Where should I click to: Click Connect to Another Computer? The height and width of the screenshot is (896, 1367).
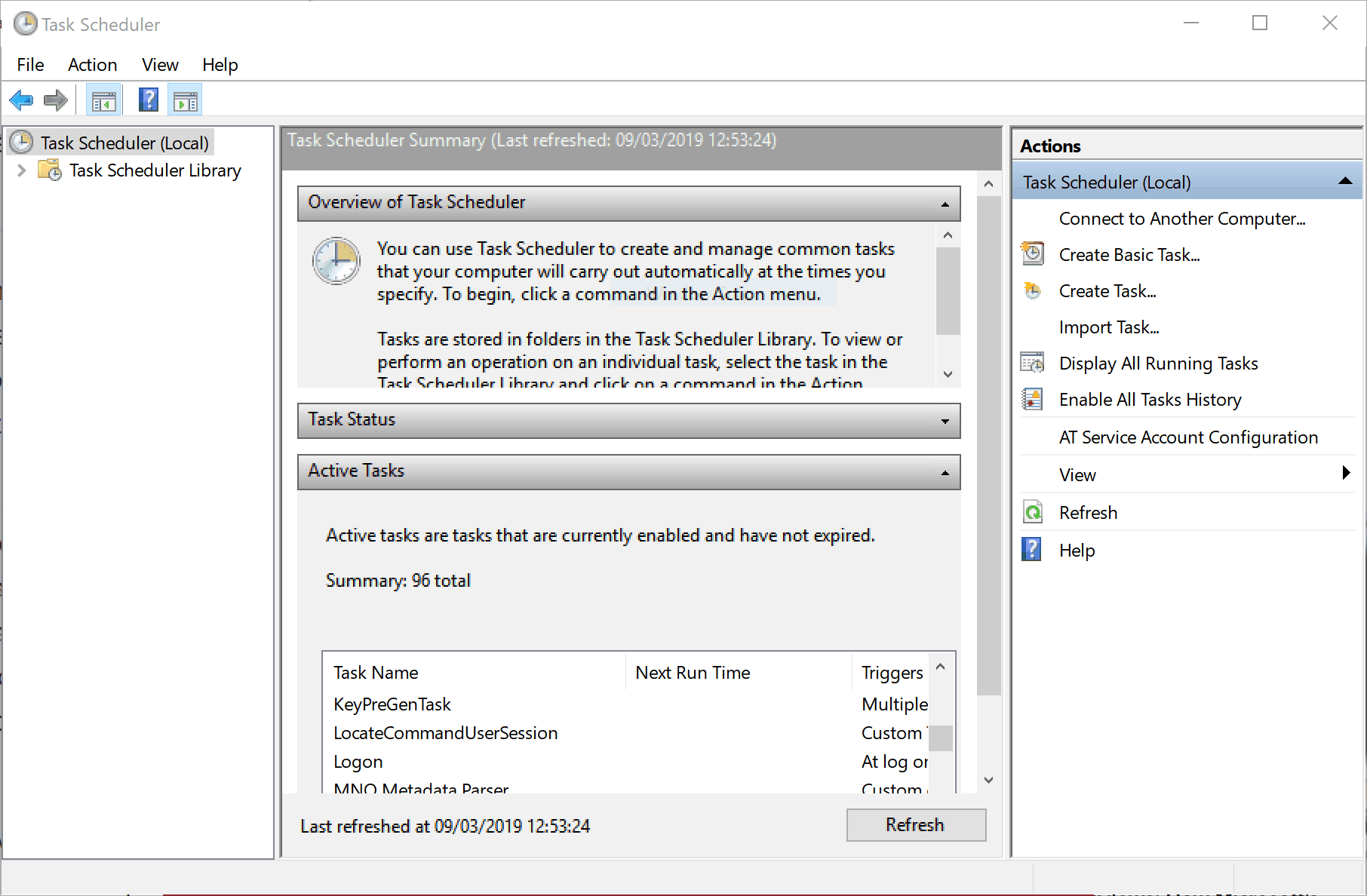point(1181,219)
